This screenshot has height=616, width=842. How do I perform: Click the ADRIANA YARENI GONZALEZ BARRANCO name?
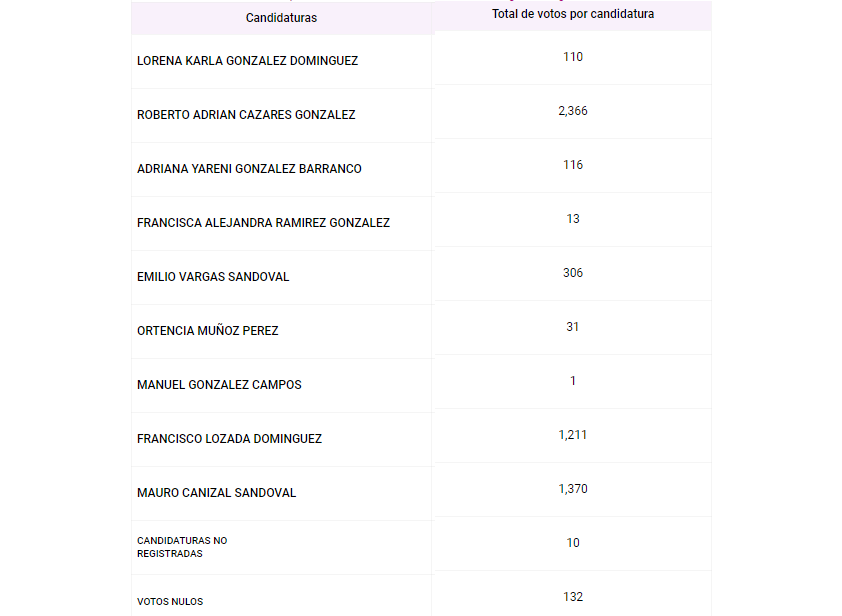pyautogui.click(x=249, y=169)
